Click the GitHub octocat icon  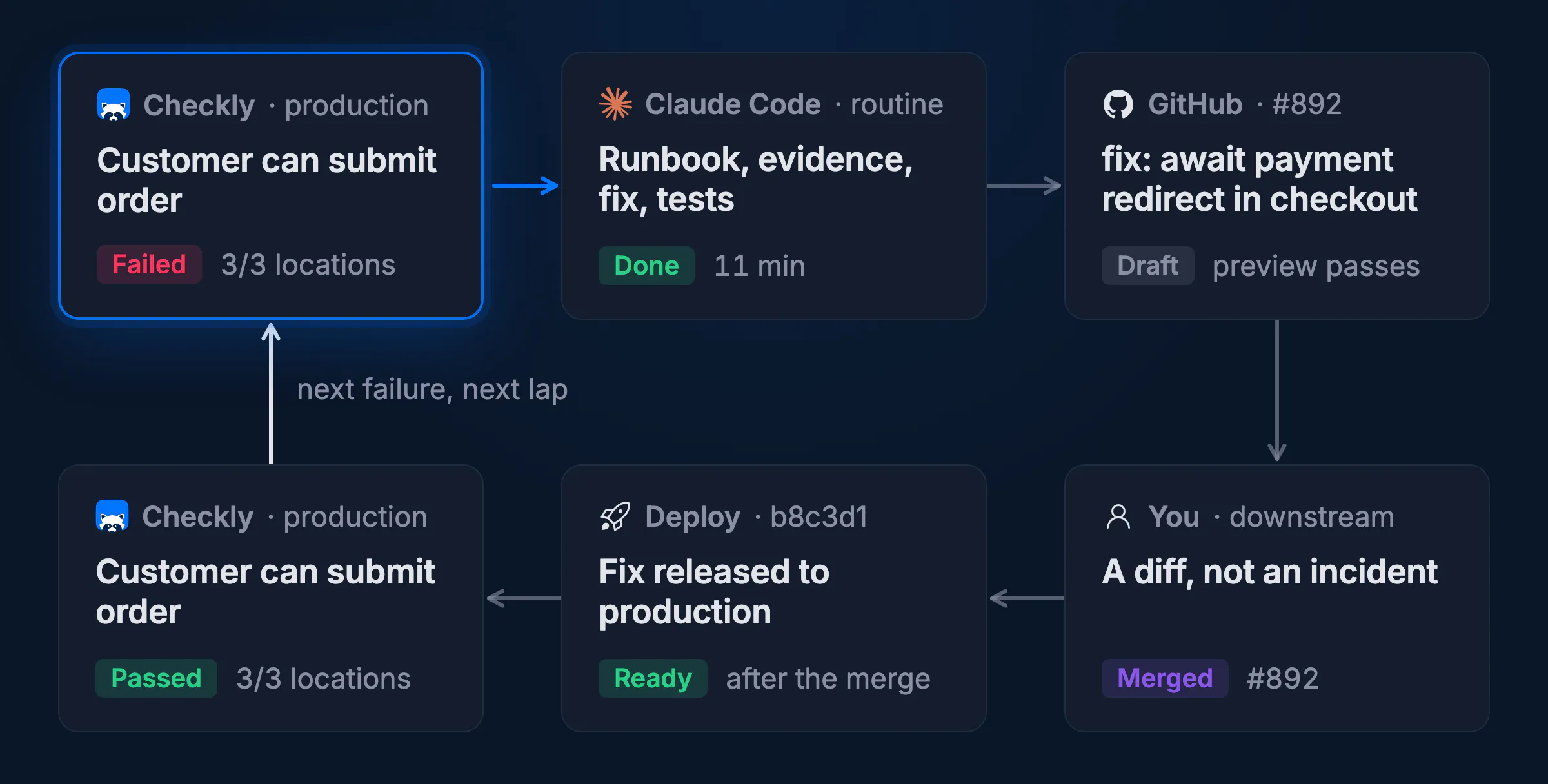point(1118,104)
